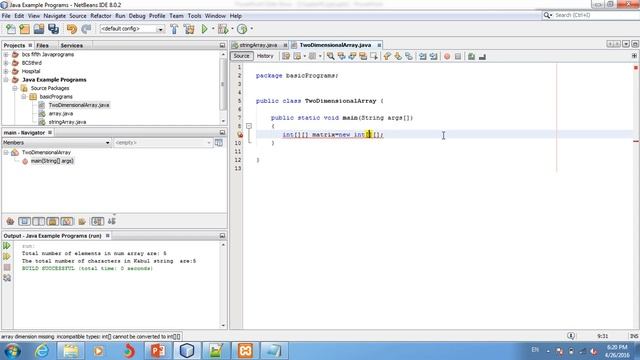Toggle Show Fields filter in Navigator
The height and width of the screenshot is (360, 640).
coord(24,221)
